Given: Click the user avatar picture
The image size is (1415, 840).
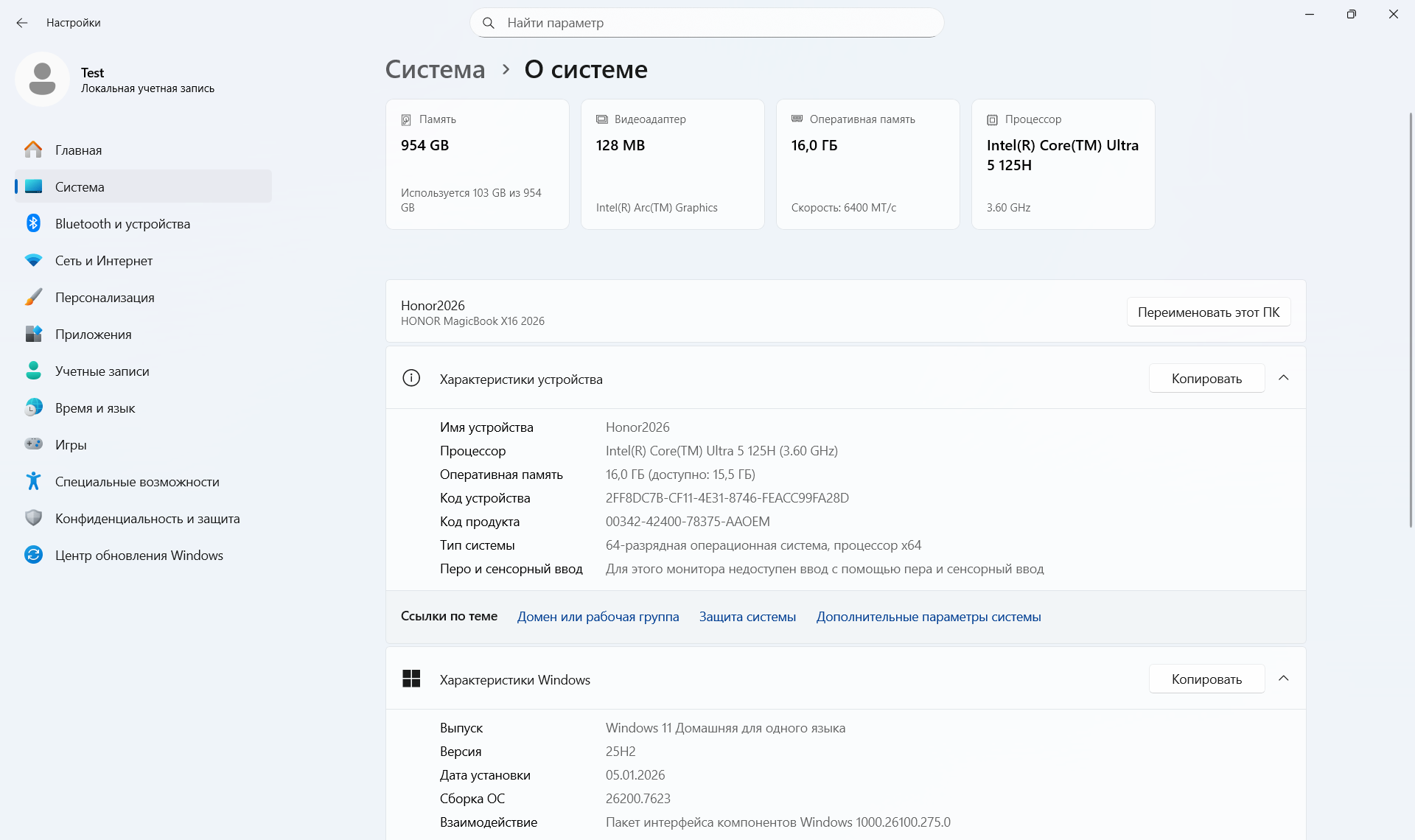Looking at the screenshot, I should (x=42, y=79).
